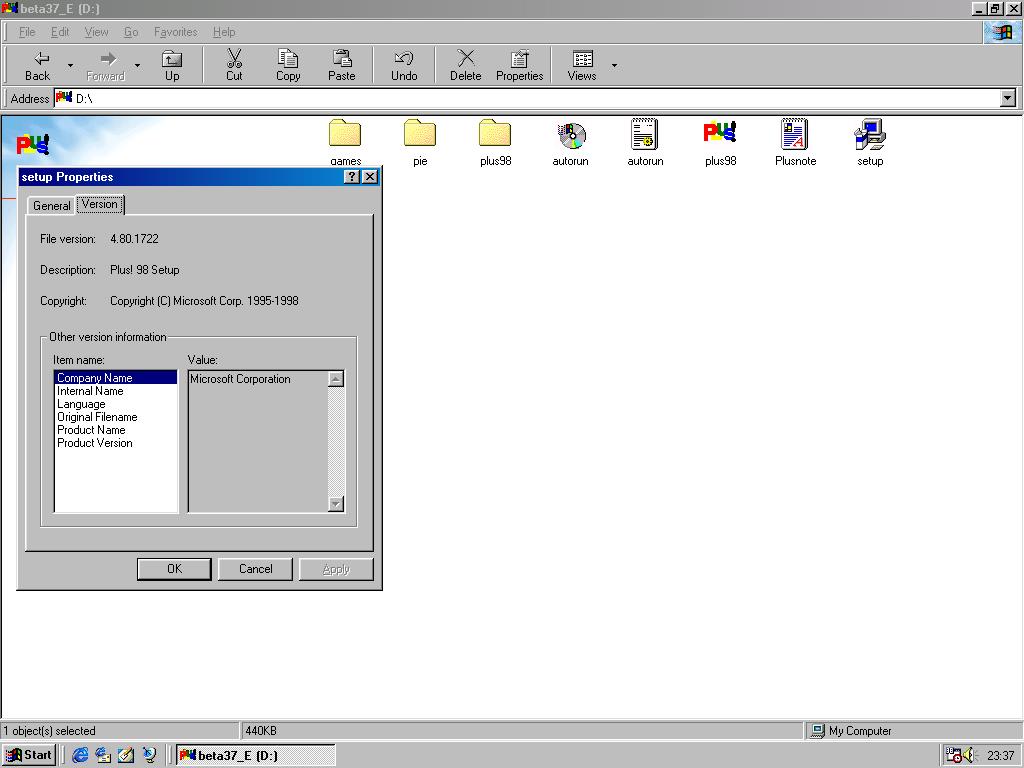This screenshot has height=768, width=1024.
Task: Click the Apply button
Action: 336,569
